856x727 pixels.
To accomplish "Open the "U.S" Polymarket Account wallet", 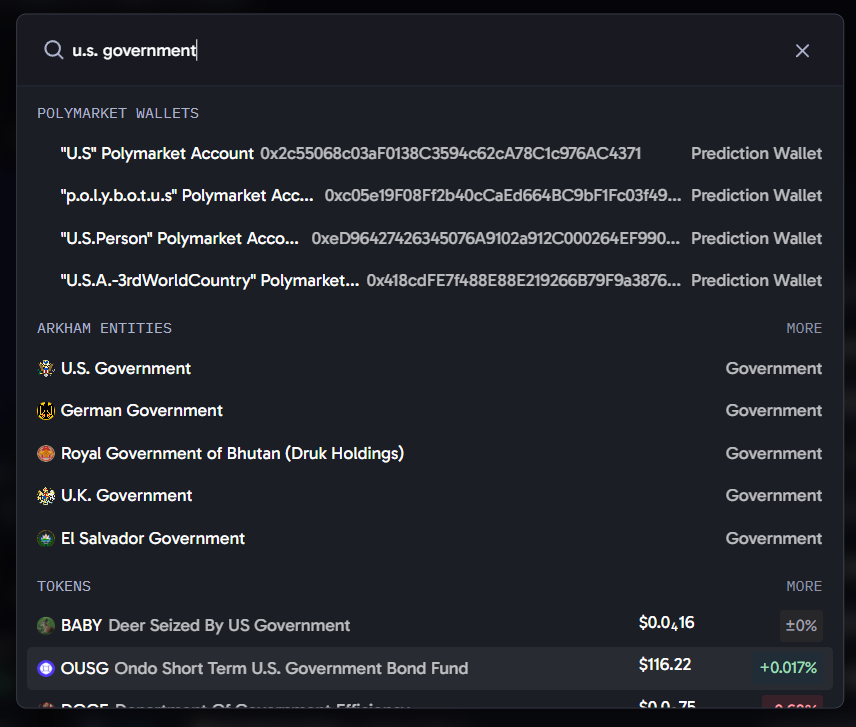I will (x=430, y=153).
